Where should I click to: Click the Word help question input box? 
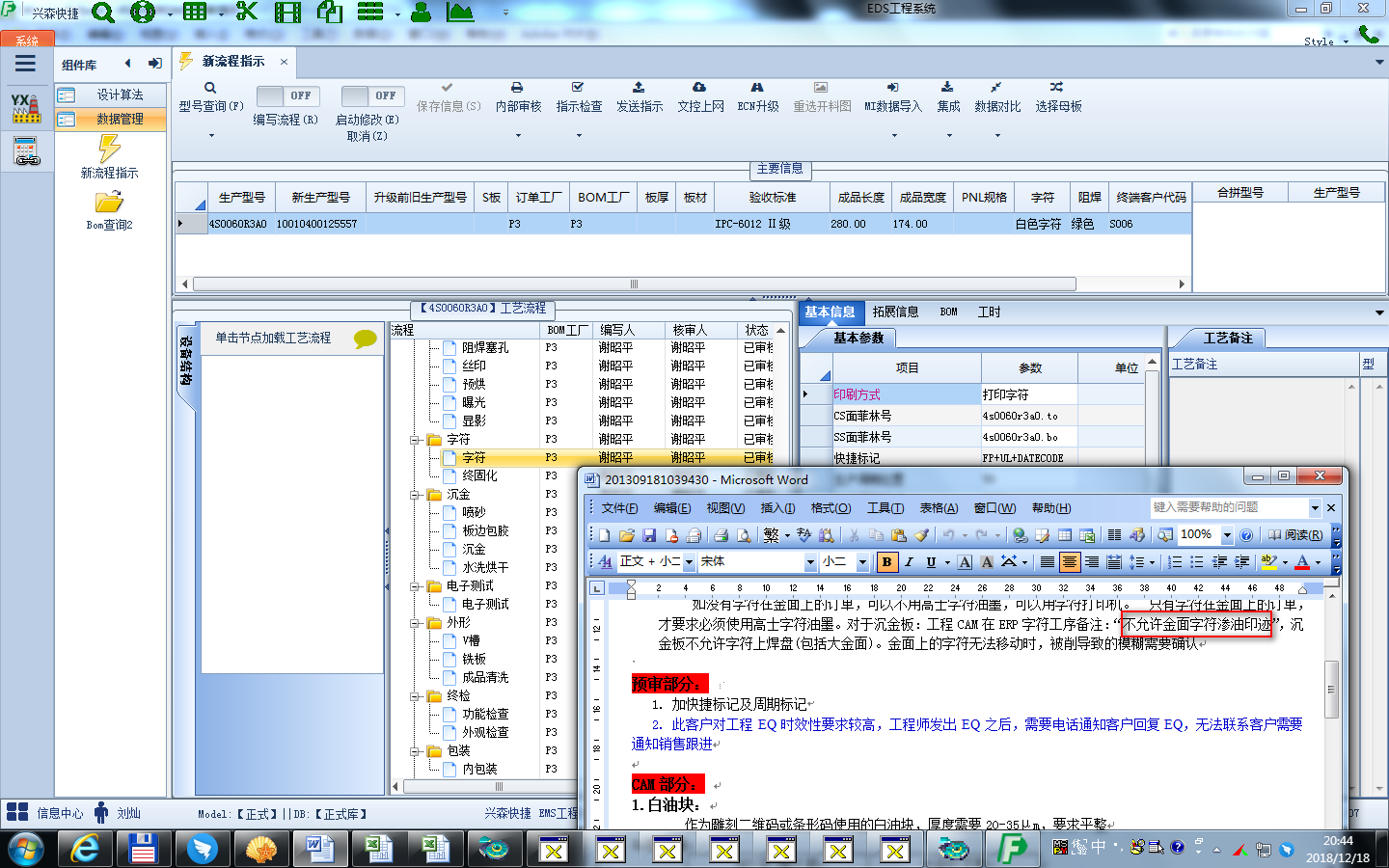pyautogui.click(x=1229, y=507)
